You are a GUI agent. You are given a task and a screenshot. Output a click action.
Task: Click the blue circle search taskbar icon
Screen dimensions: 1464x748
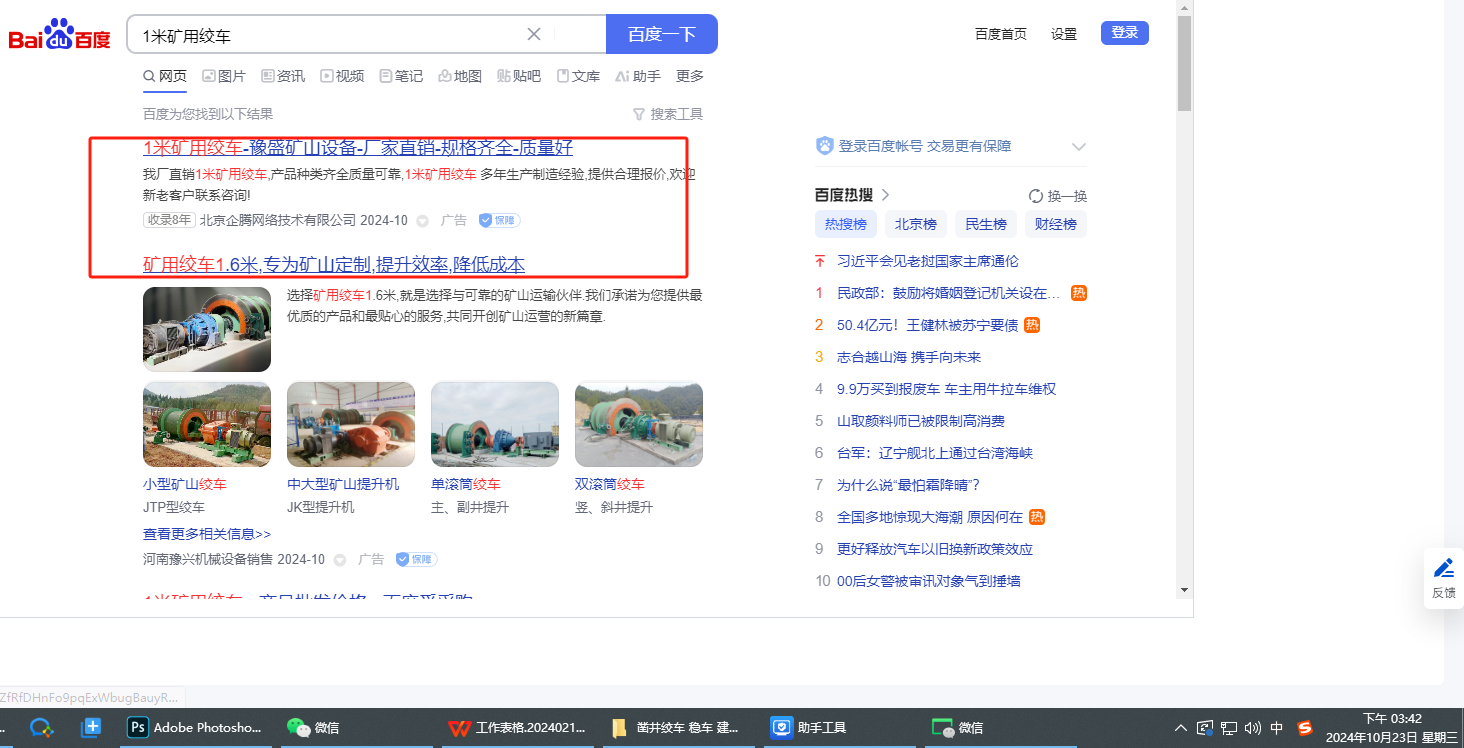(41, 727)
